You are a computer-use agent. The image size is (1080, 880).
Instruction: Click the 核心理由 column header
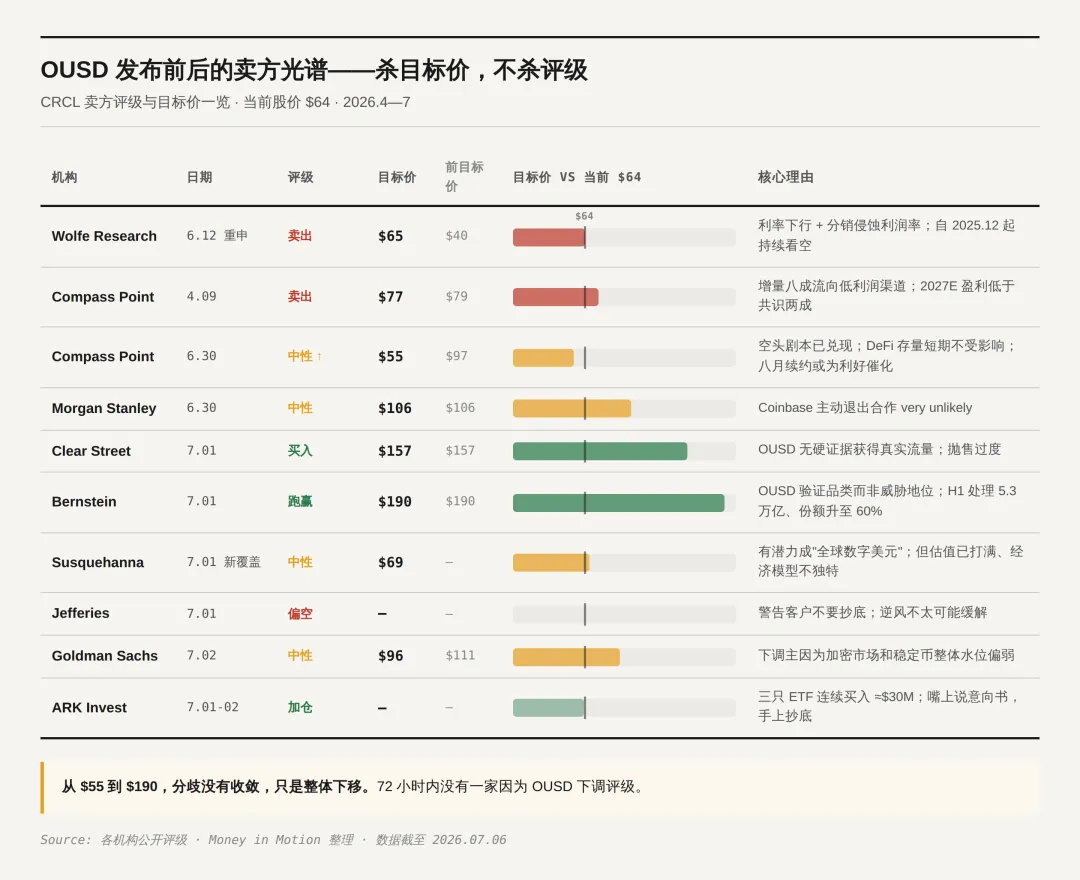pyautogui.click(x=786, y=178)
